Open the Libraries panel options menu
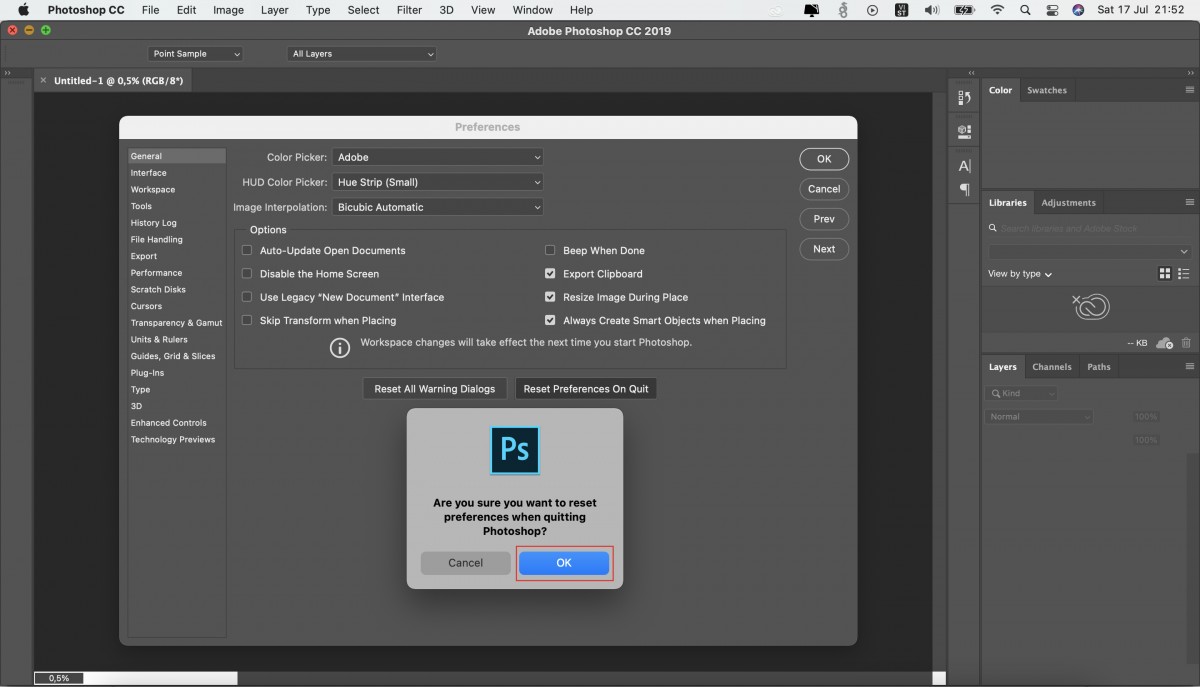This screenshot has width=1200, height=687. [x=1190, y=202]
